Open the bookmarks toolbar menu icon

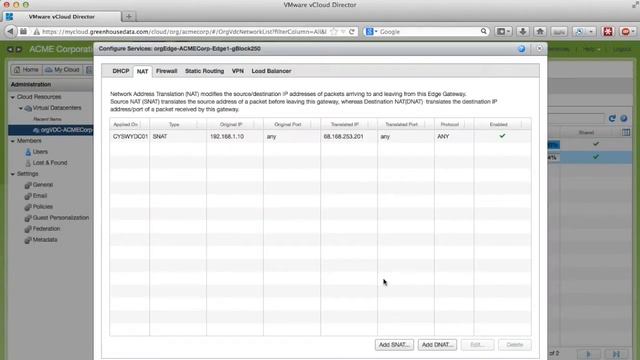tap(503, 31)
